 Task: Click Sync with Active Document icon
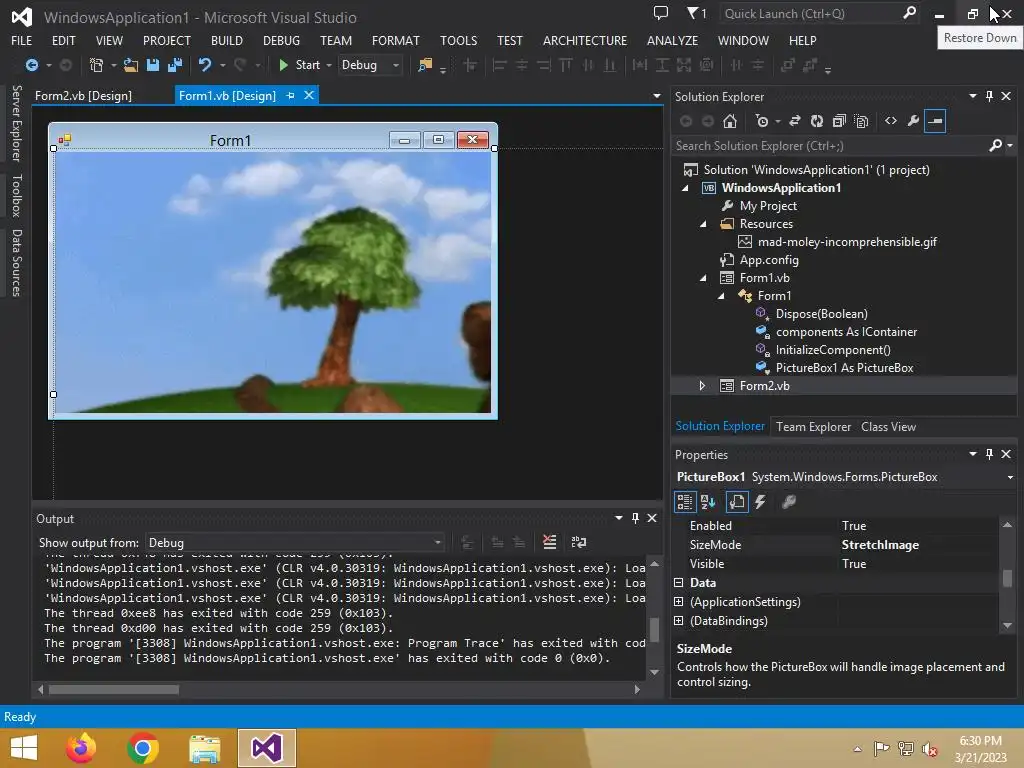coord(795,121)
